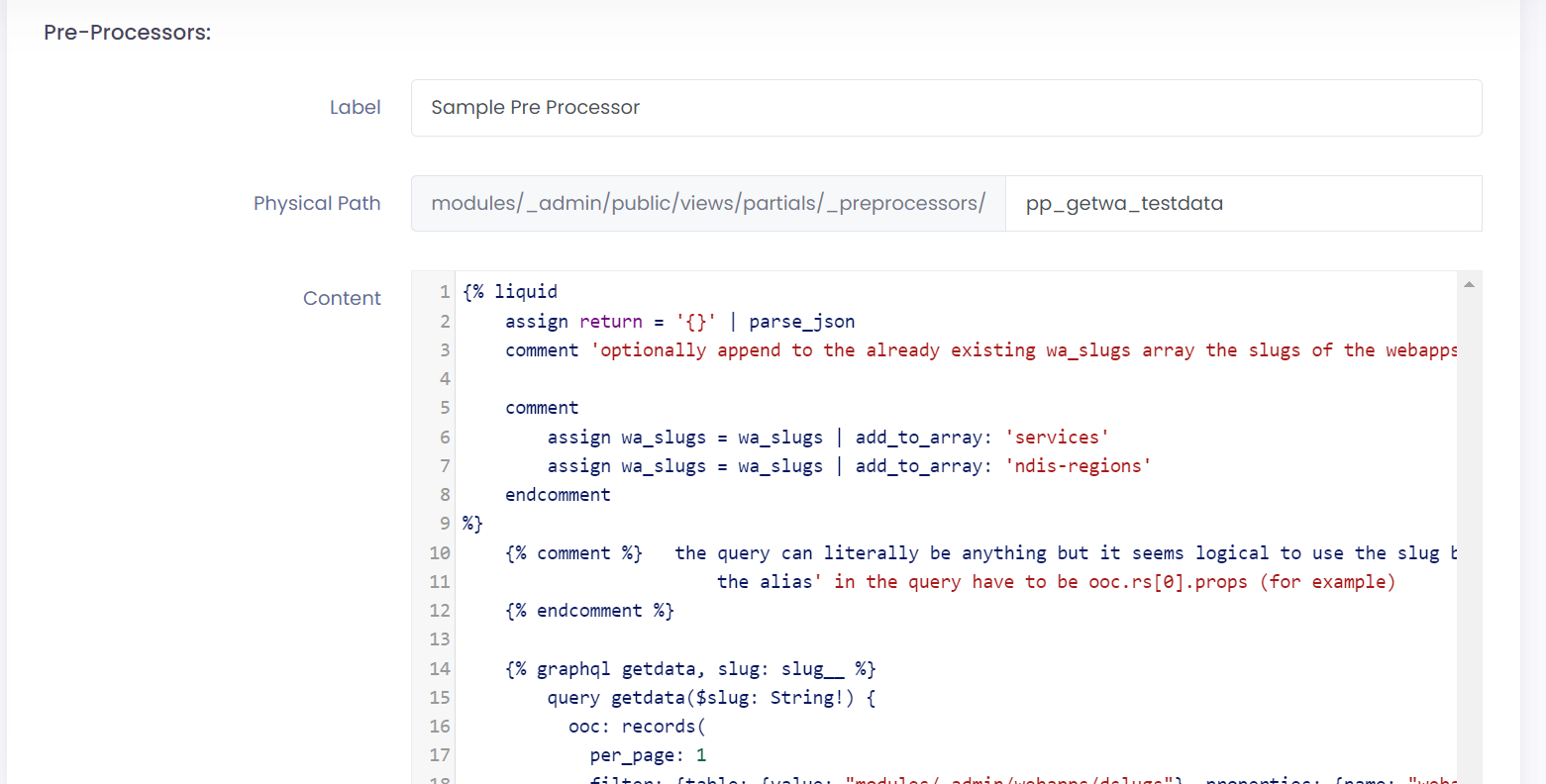
Task: Place cursor on the endcomment keyword, line 8
Action: 558,495
